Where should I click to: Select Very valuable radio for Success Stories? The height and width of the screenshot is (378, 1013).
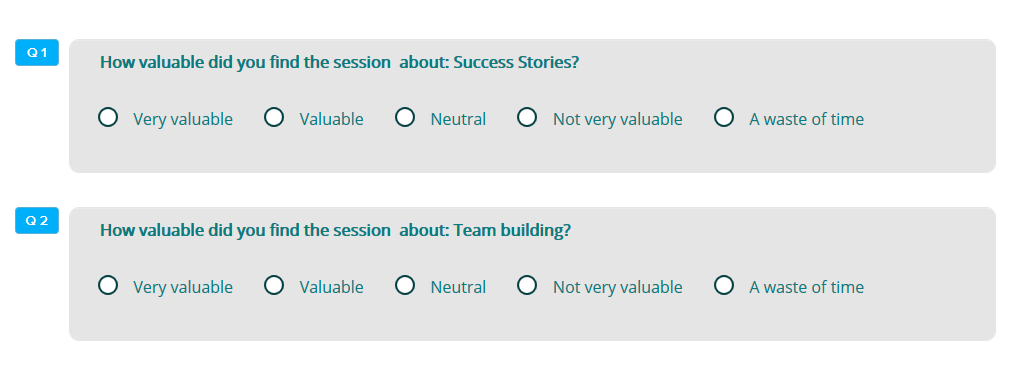point(108,117)
